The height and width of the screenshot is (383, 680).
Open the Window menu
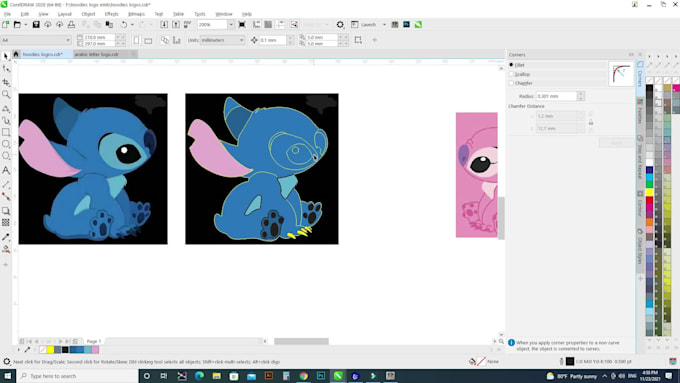(224, 14)
